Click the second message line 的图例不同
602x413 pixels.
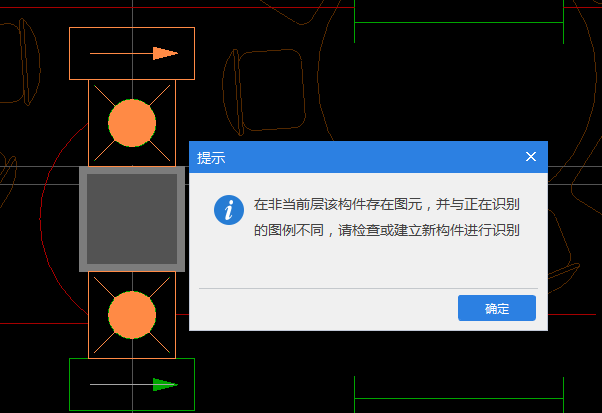(x=289, y=231)
